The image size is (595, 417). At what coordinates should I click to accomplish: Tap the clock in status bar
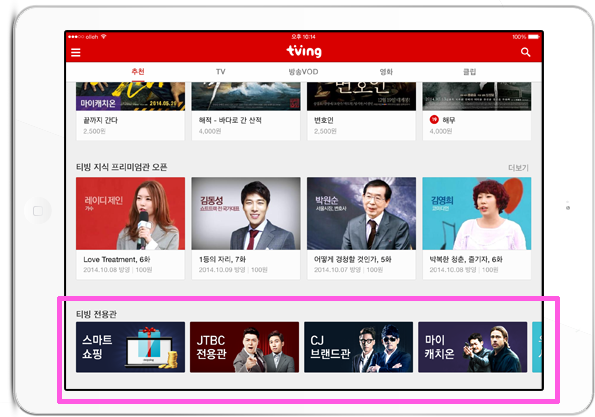click(304, 37)
